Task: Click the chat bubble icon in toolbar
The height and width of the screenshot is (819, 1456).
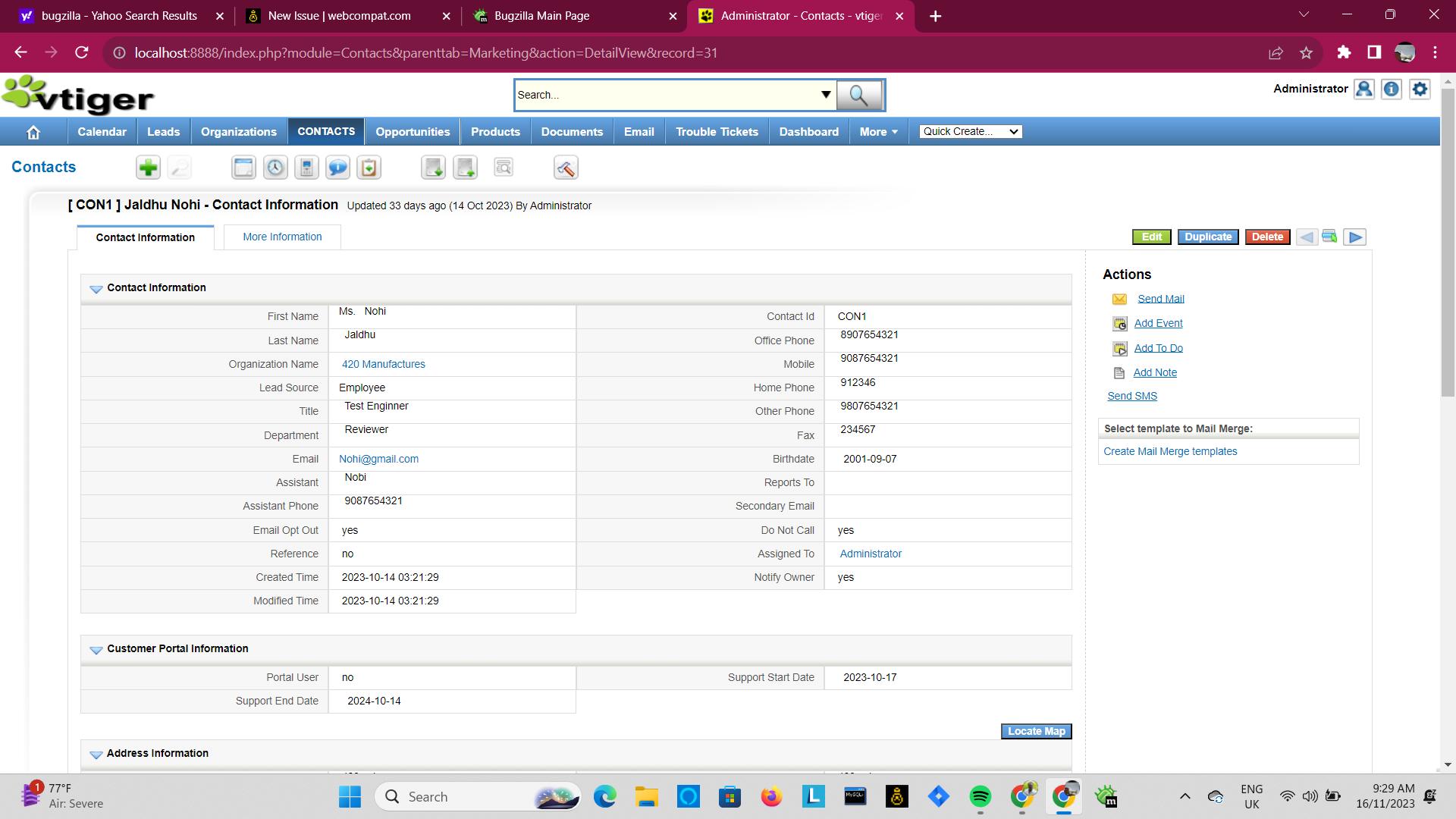Action: coord(337,168)
